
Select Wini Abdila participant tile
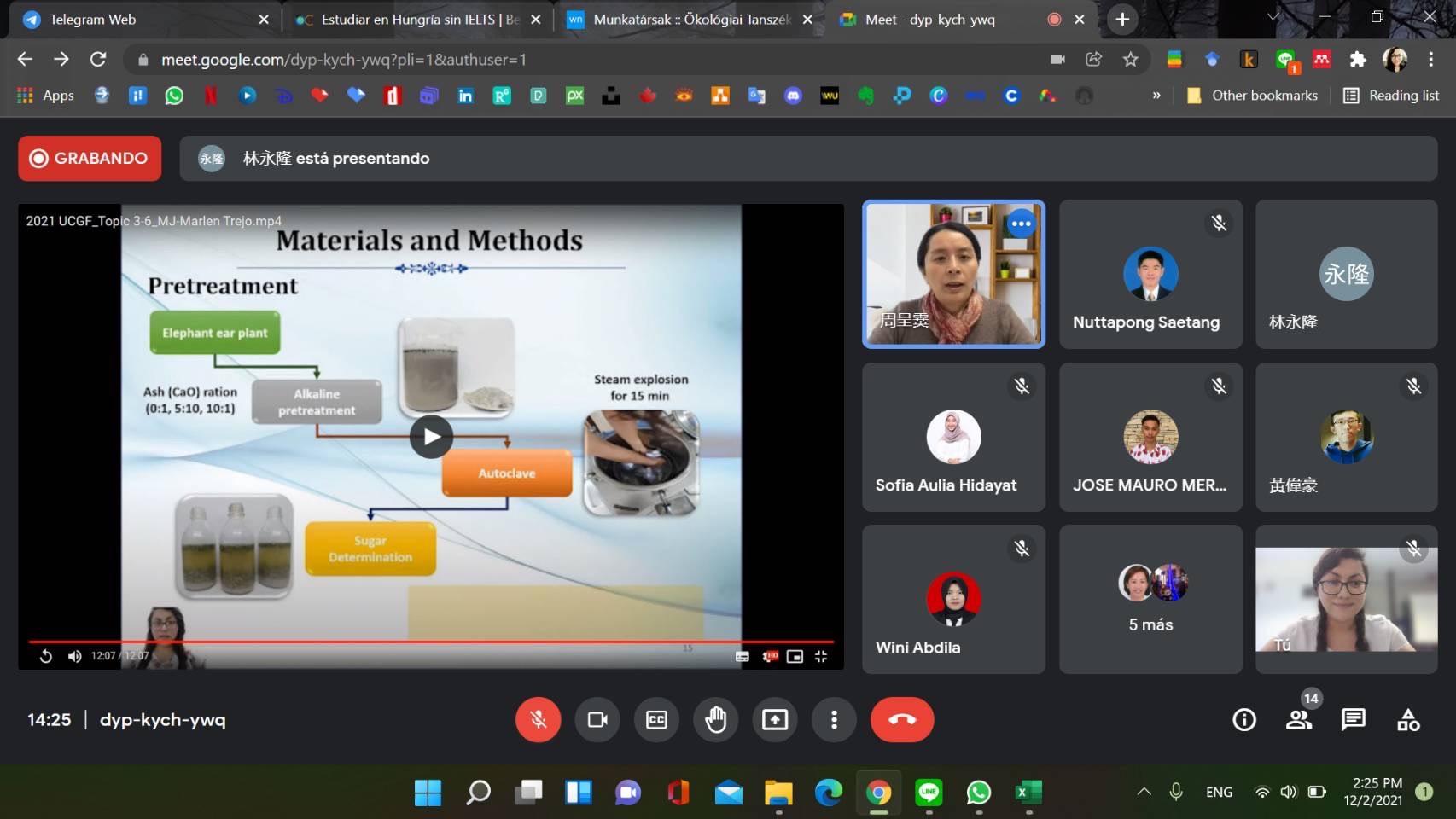953,599
